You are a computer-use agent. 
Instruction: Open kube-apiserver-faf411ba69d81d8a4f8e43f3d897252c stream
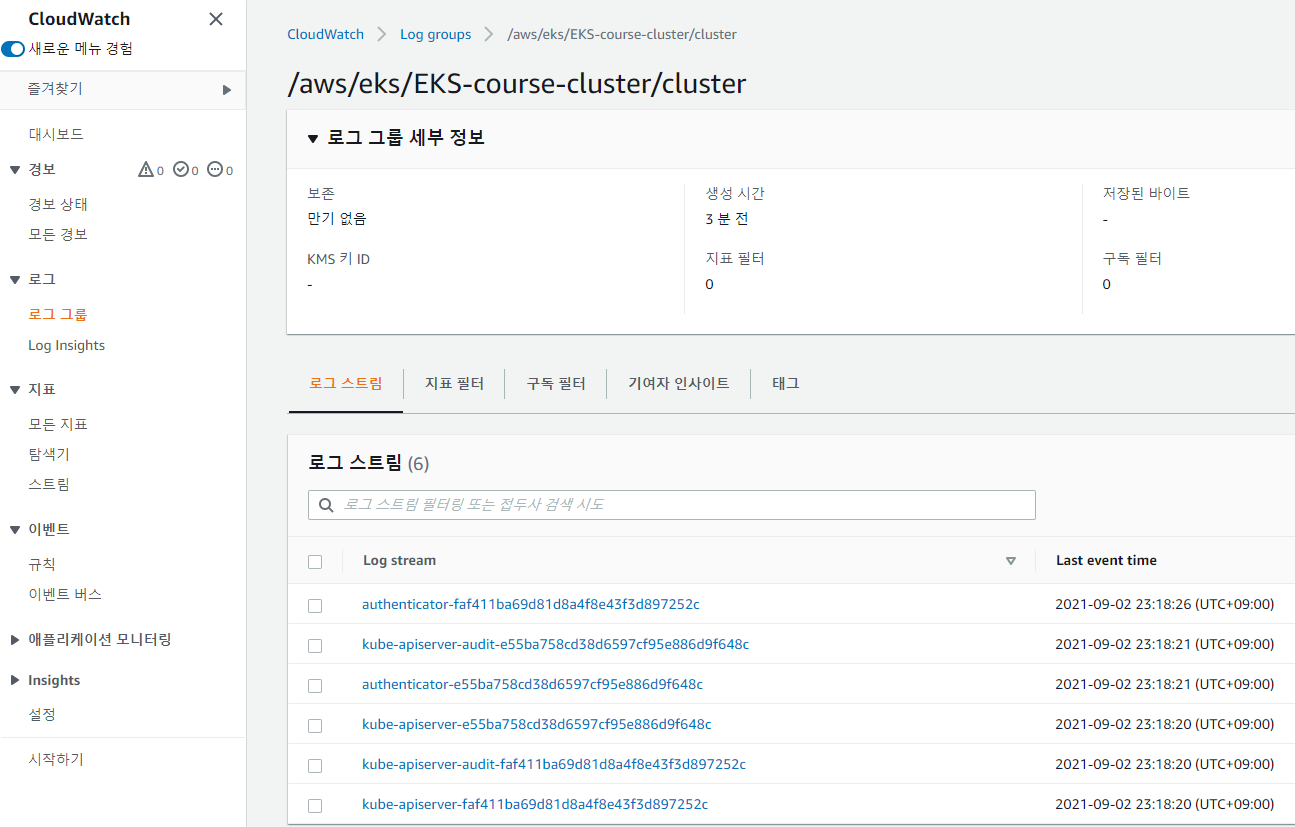[535, 804]
